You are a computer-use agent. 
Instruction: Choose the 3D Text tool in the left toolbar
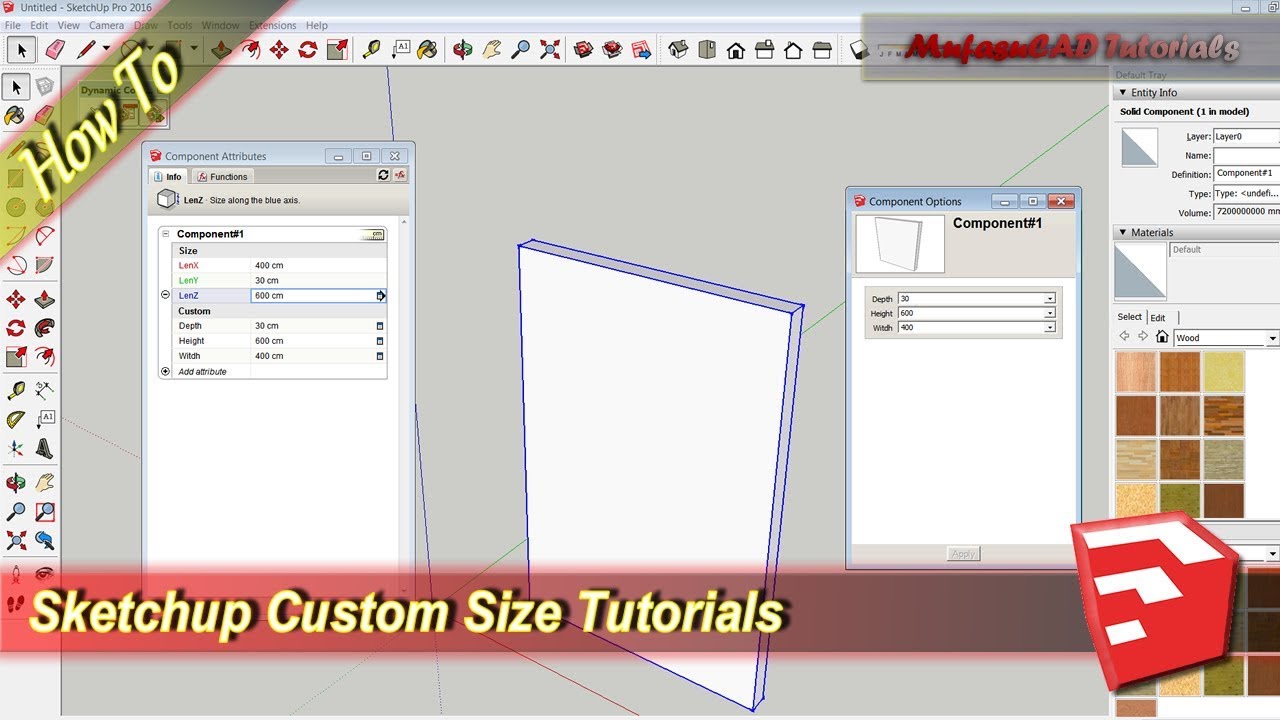(x=45, y=448)
